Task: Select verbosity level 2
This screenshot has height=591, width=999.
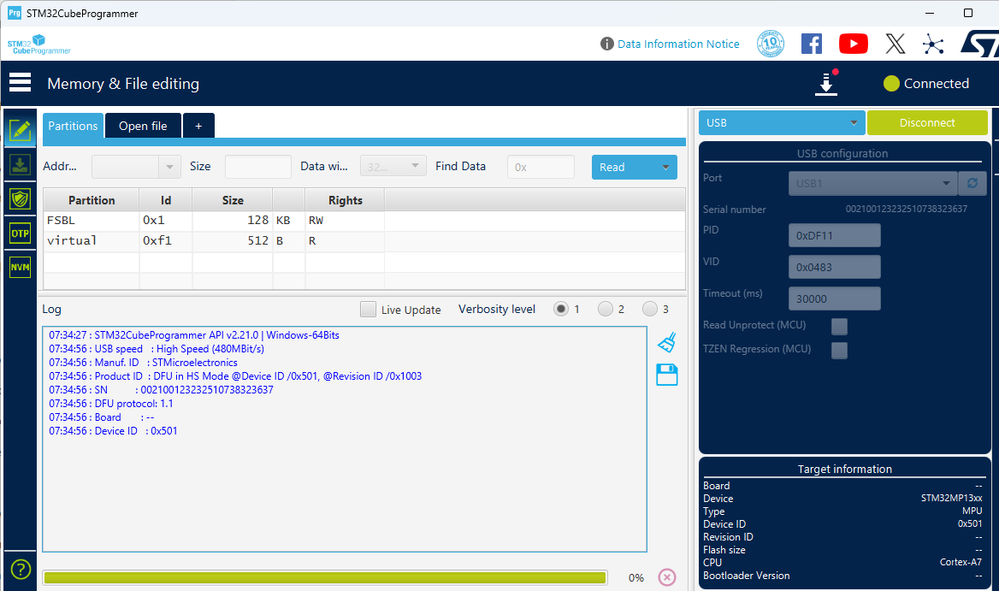Action: 605,309
